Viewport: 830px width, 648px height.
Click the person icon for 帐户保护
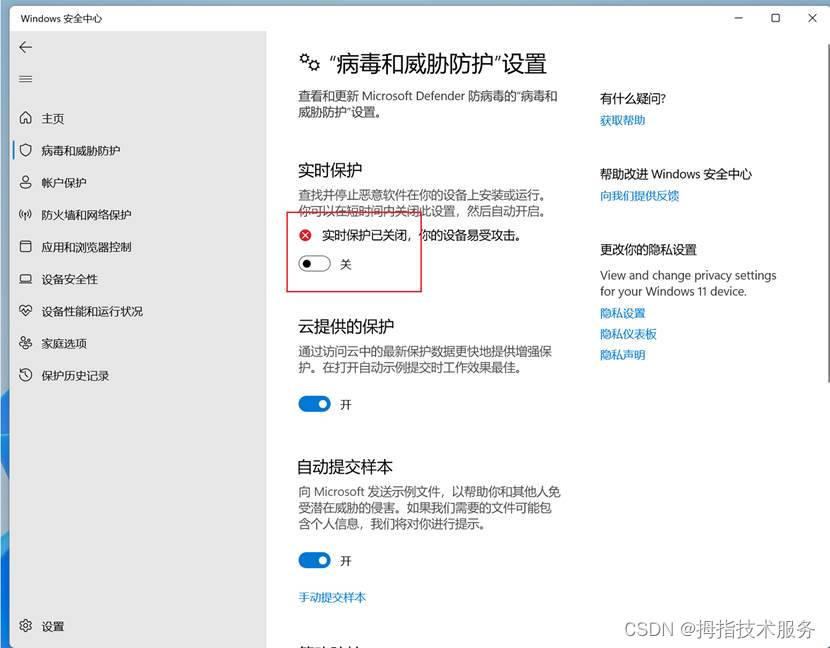pos(25,183)
